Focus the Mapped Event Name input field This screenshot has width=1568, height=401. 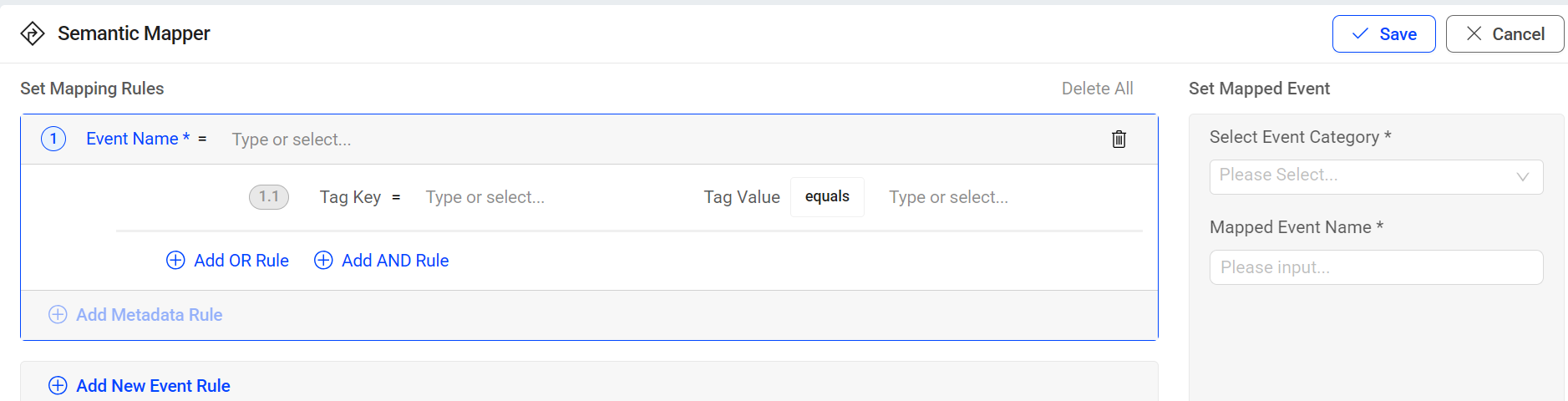point(1376,267)
